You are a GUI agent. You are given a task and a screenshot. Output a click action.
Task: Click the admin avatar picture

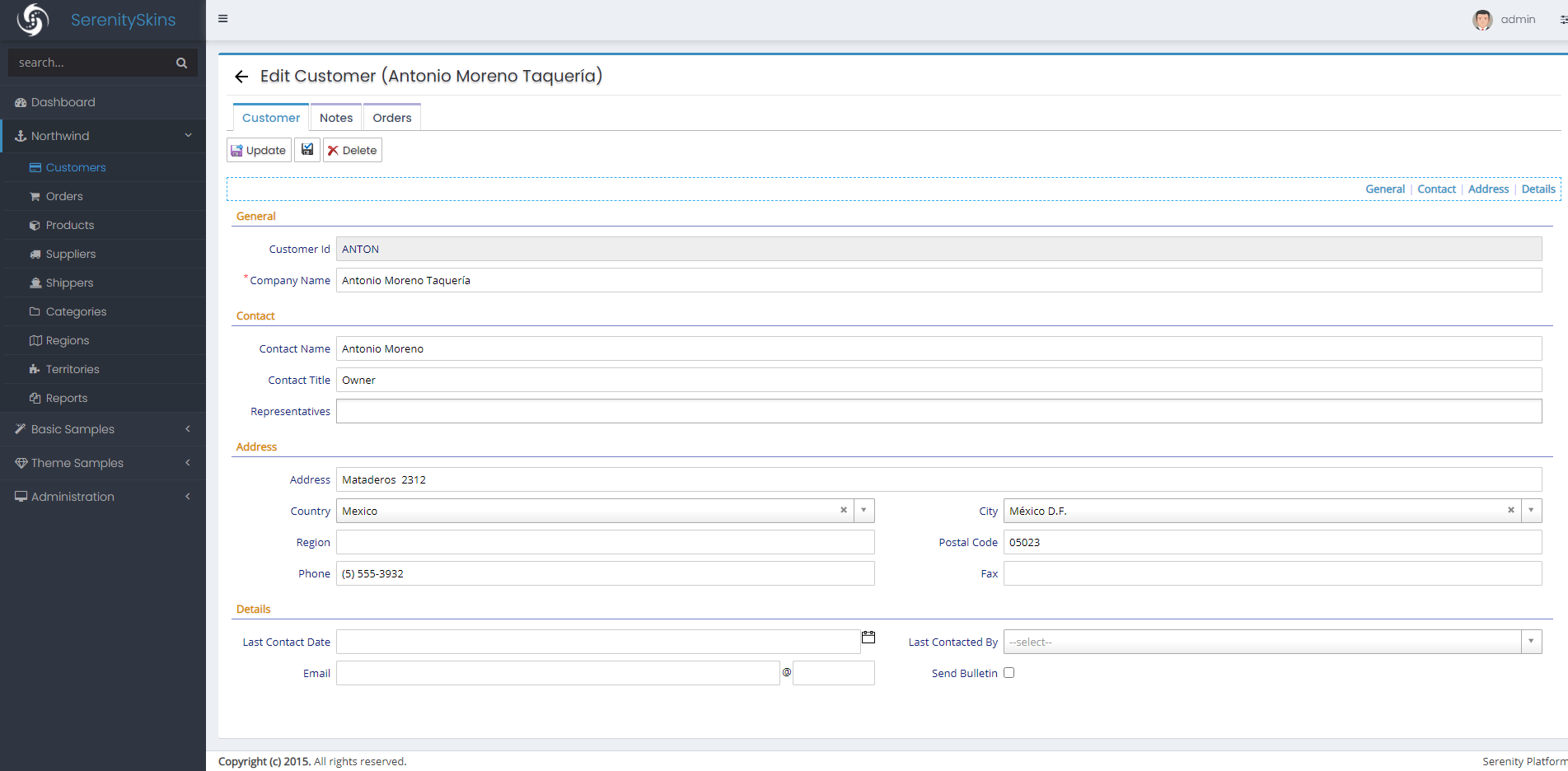(1482, 20)
